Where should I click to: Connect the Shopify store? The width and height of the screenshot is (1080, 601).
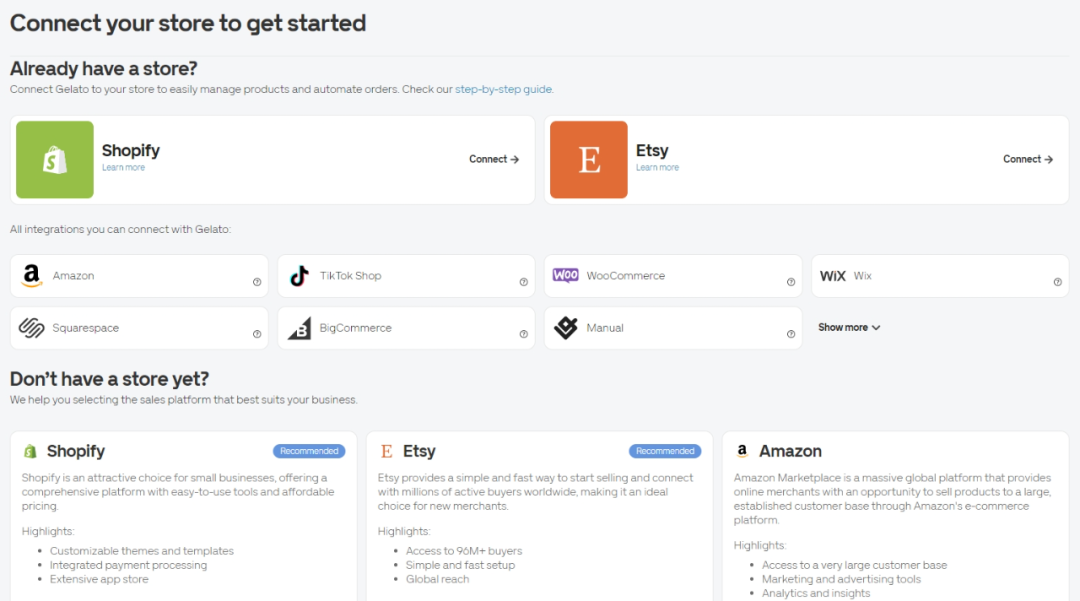coord(494,159)
